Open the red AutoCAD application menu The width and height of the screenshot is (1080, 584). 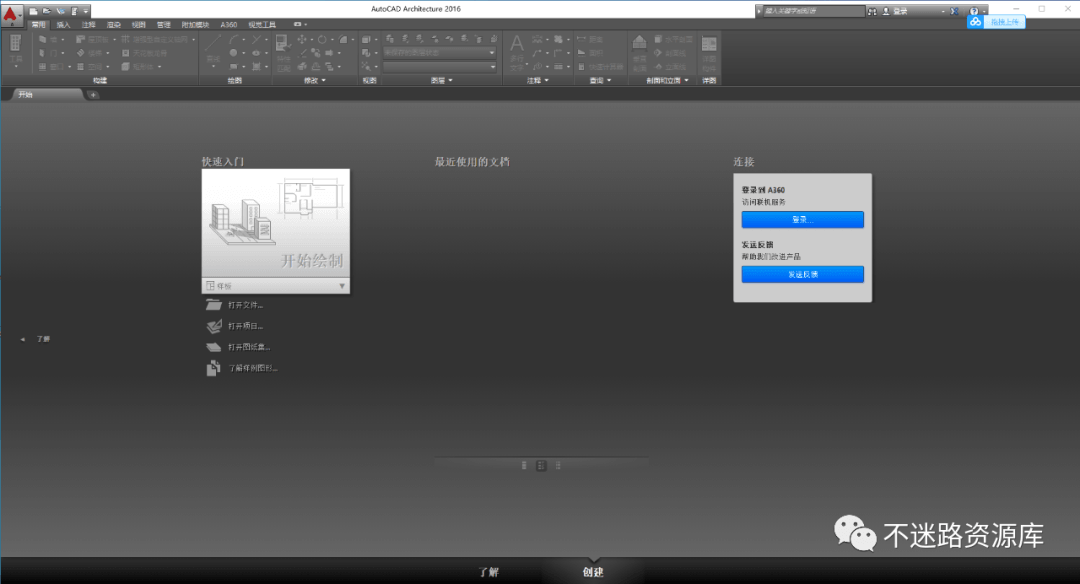[10, 14]
